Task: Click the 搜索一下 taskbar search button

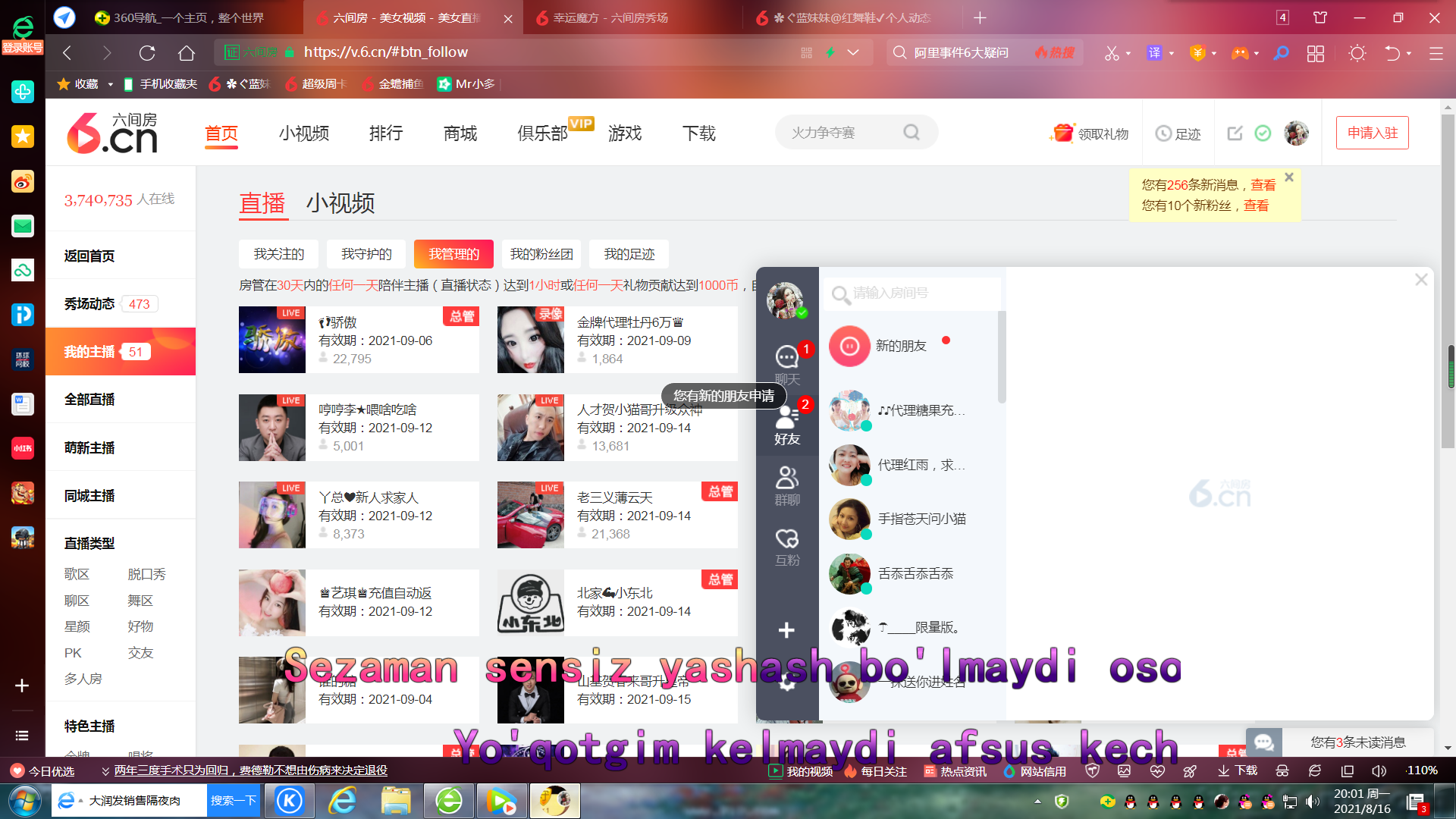Action: [x=233, y=801]
